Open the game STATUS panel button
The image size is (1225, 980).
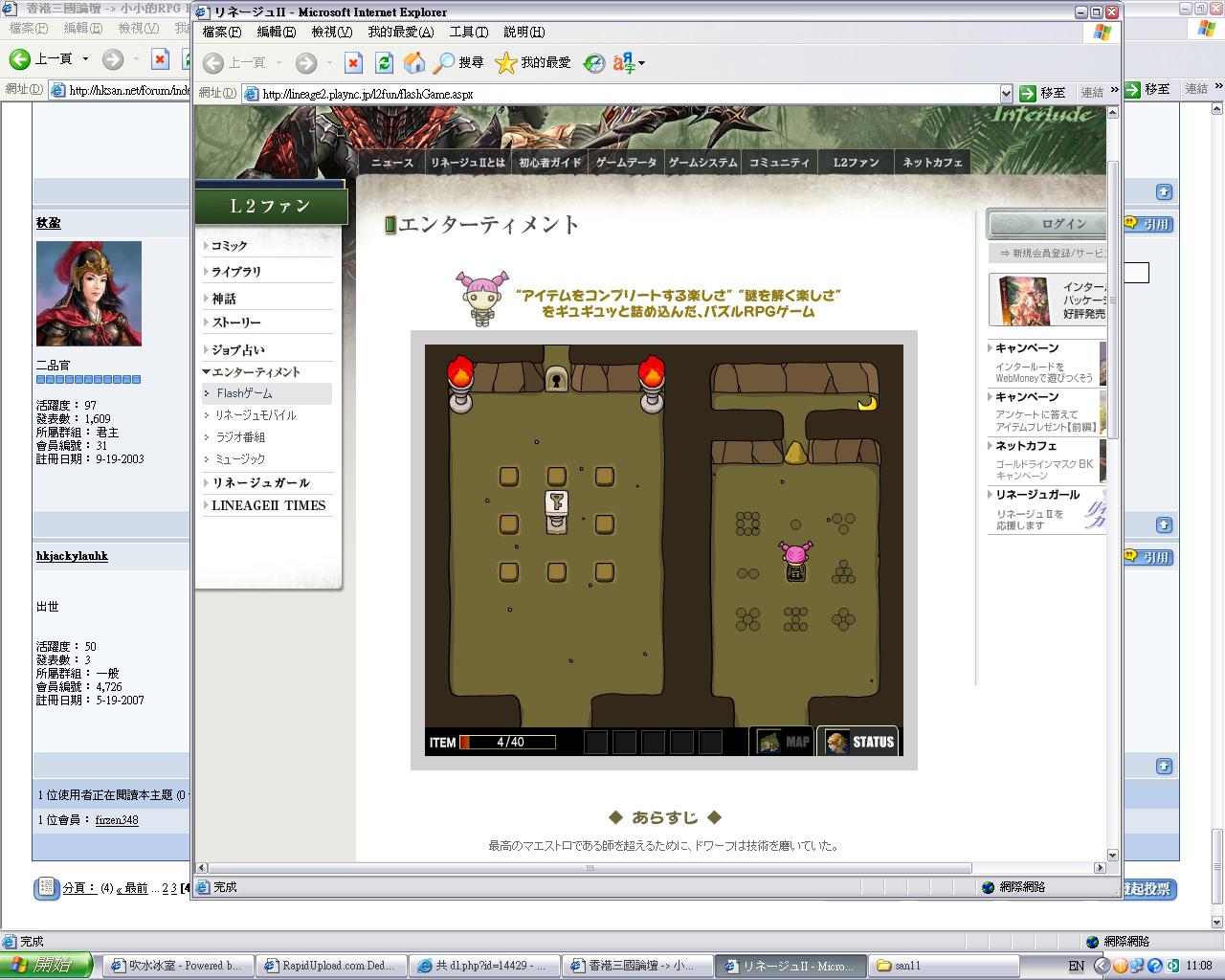pyautogui.click(x=858, y=742)
